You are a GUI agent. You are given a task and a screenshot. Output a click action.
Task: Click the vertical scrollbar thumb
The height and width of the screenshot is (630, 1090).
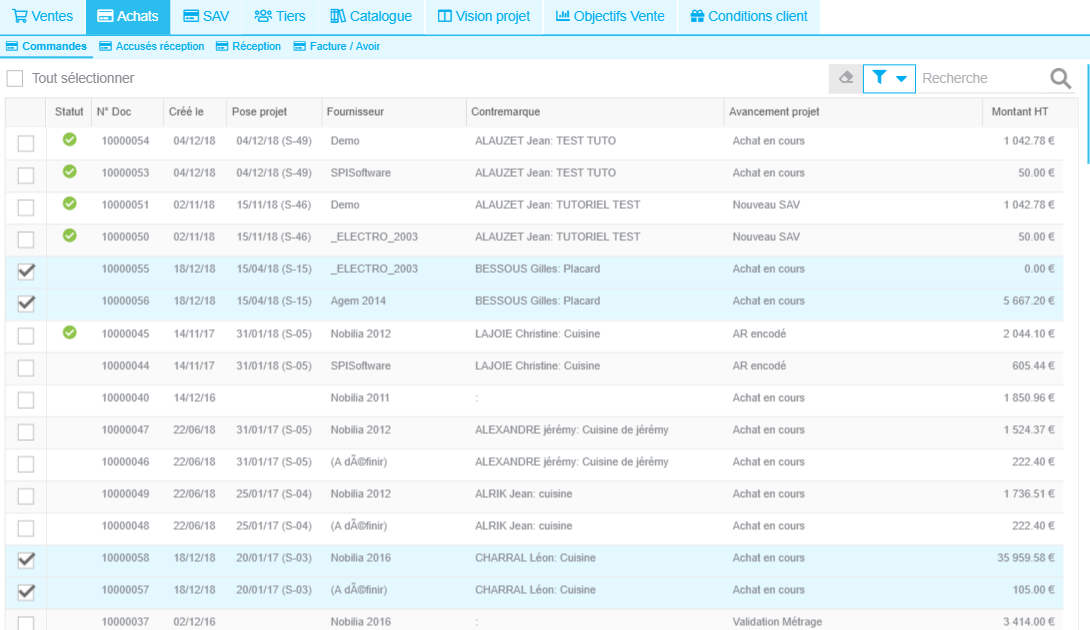click(1087, 114)
